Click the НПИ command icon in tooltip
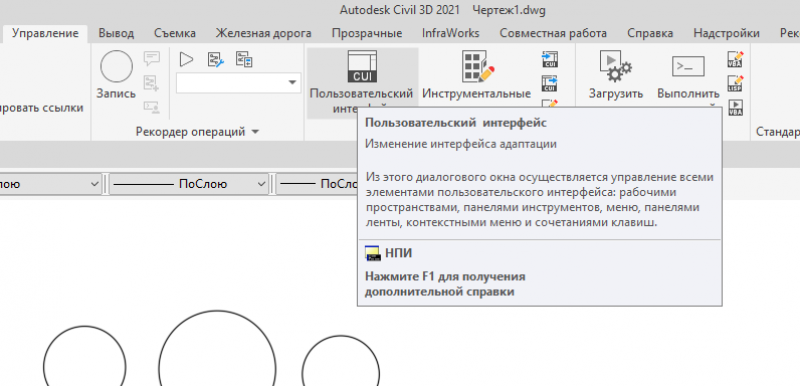800x386 pixels. coord(373,253)
